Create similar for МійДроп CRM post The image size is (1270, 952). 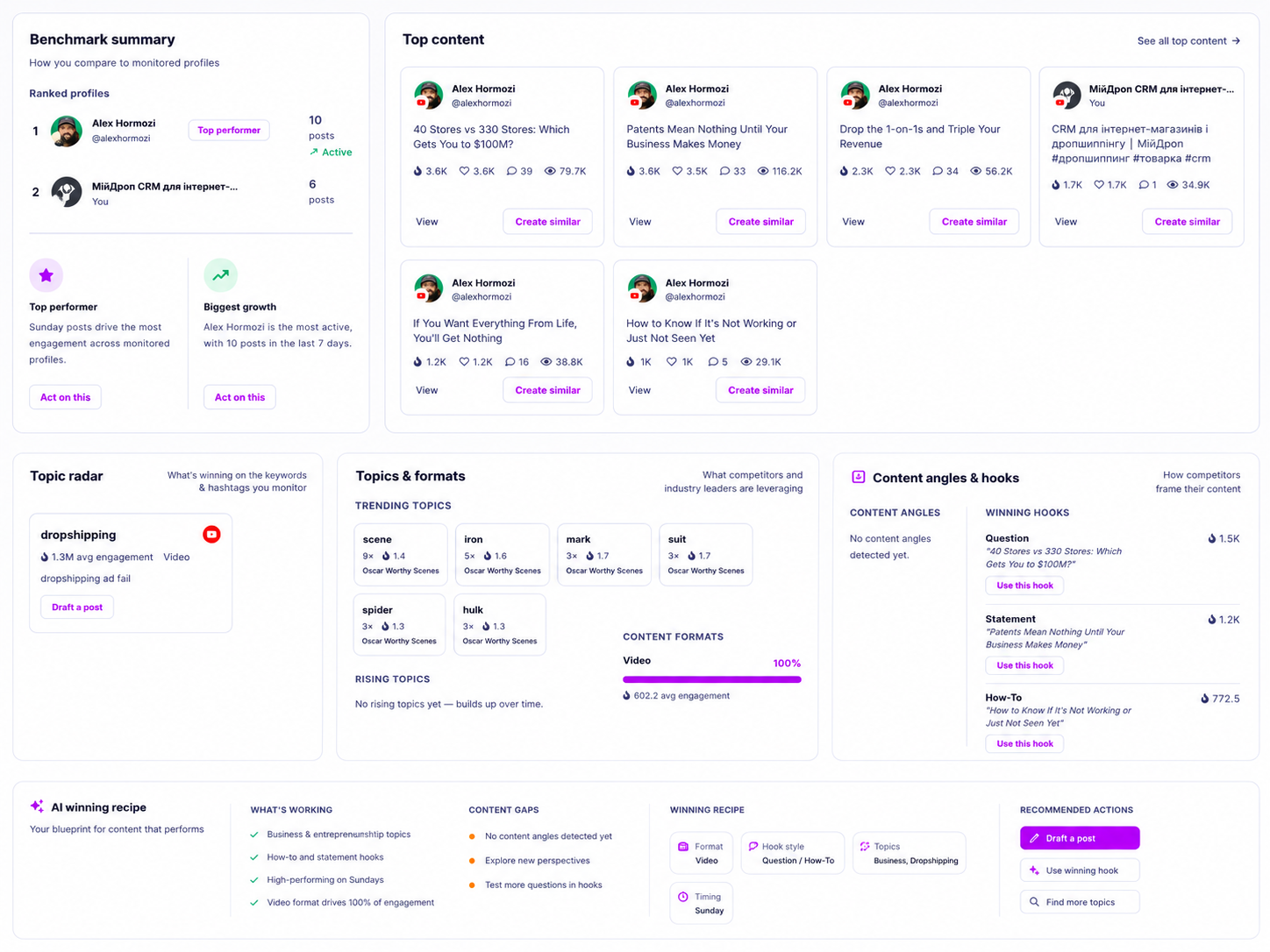(1187, 222)
